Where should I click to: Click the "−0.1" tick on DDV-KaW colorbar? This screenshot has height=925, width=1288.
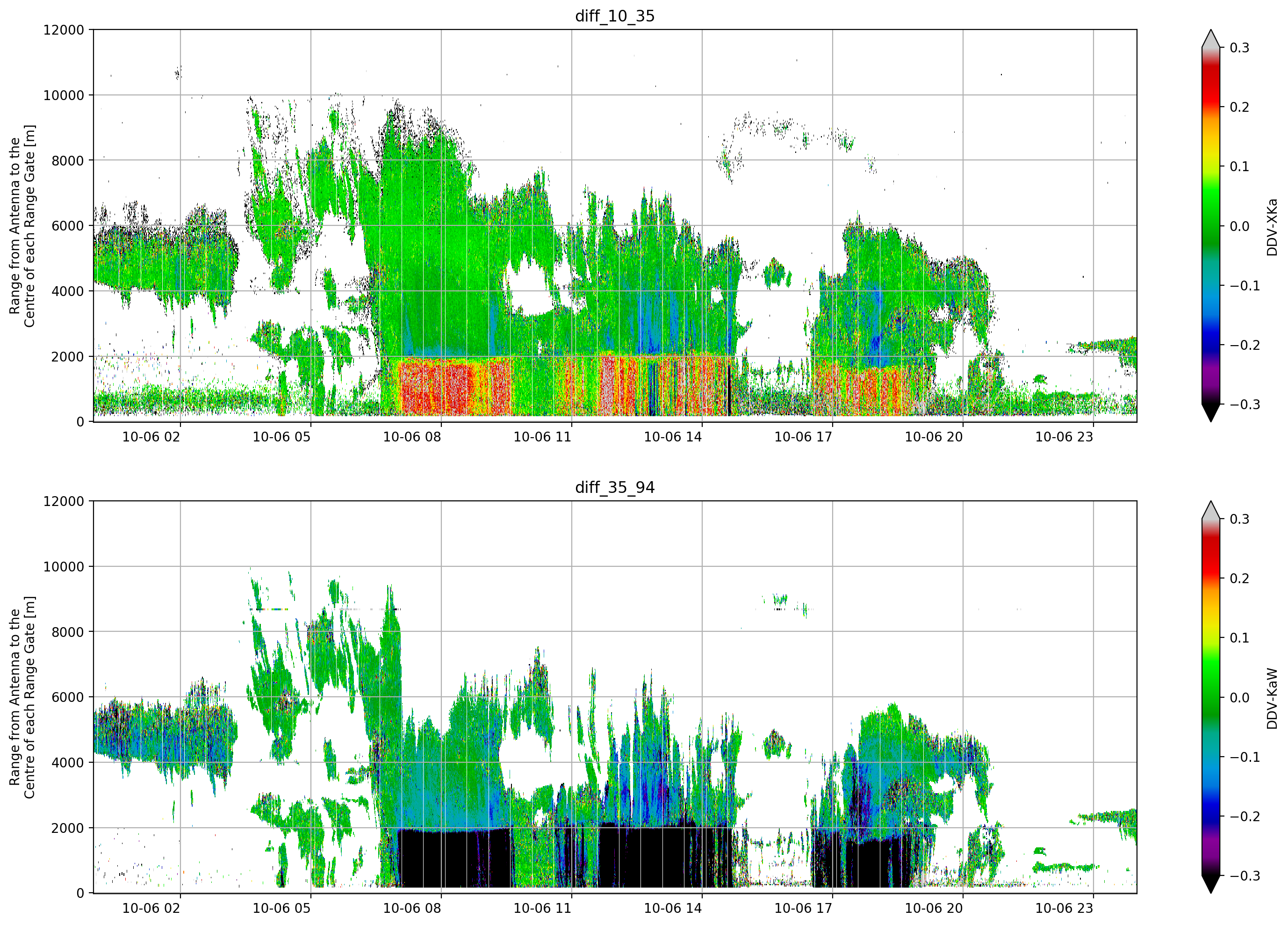pos(1245,757)
